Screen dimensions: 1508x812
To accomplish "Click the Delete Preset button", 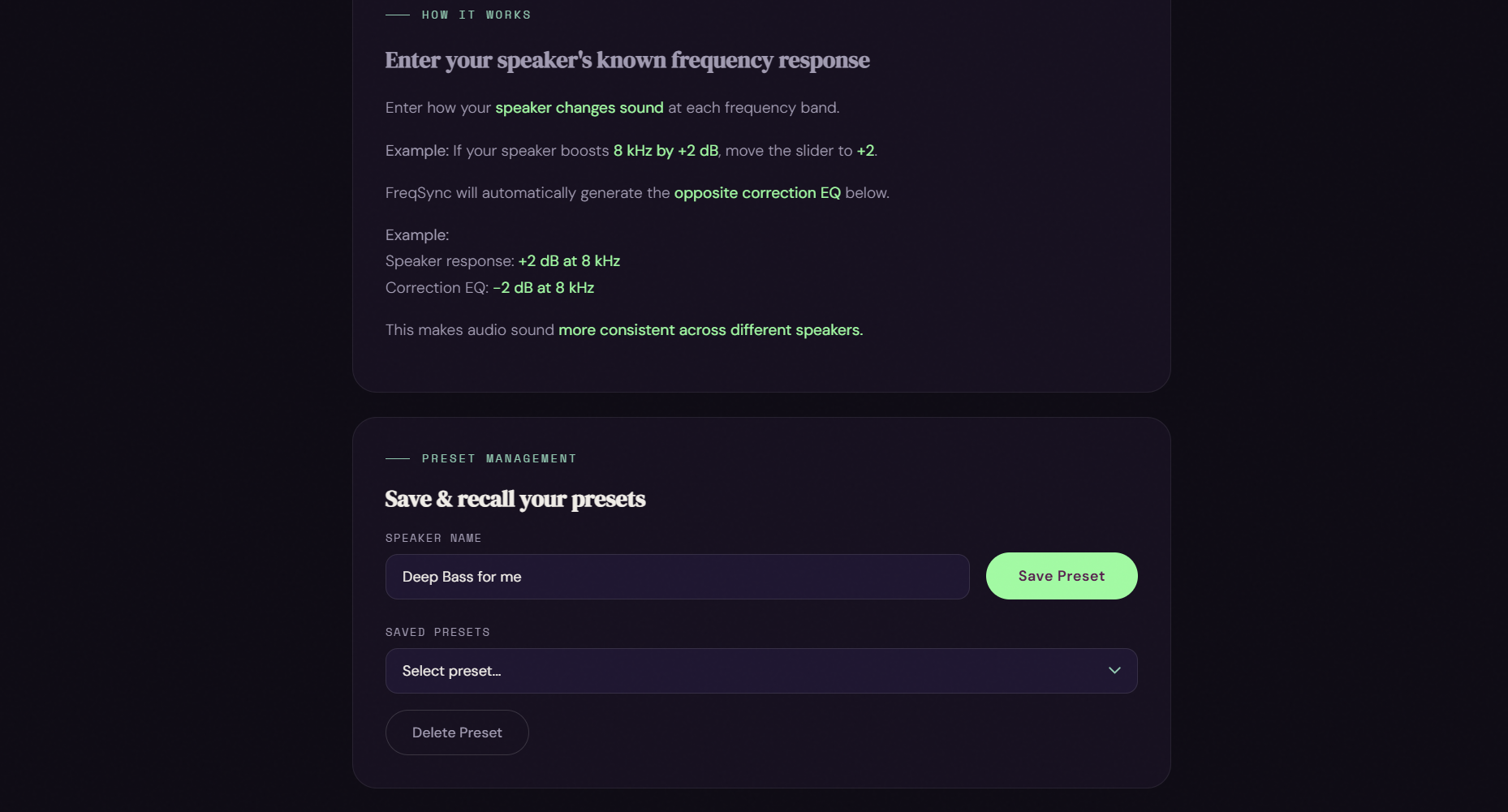I will tap(457, 733).
